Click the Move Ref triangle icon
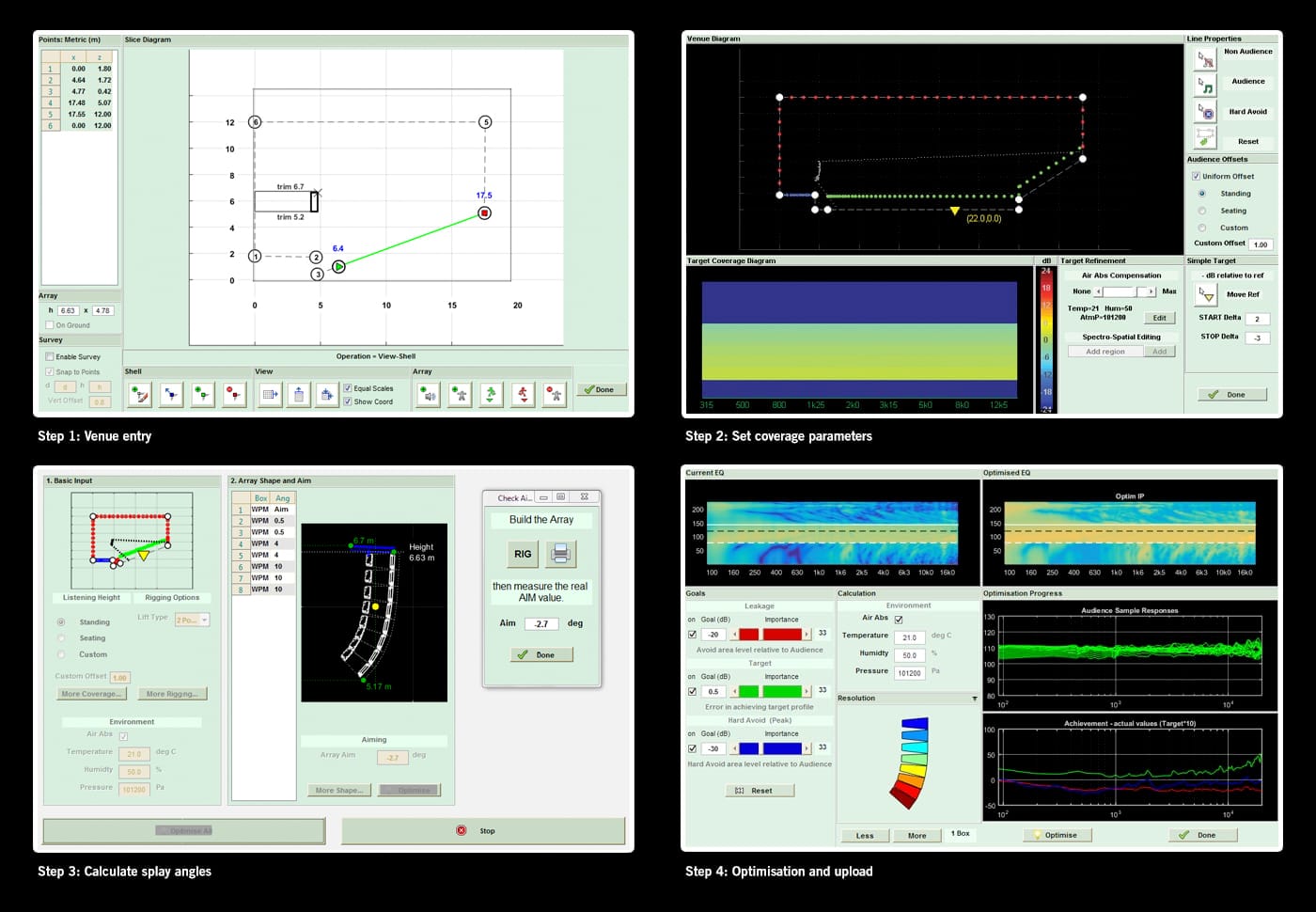1316x912 pixels. click(x=1206, y=294)
